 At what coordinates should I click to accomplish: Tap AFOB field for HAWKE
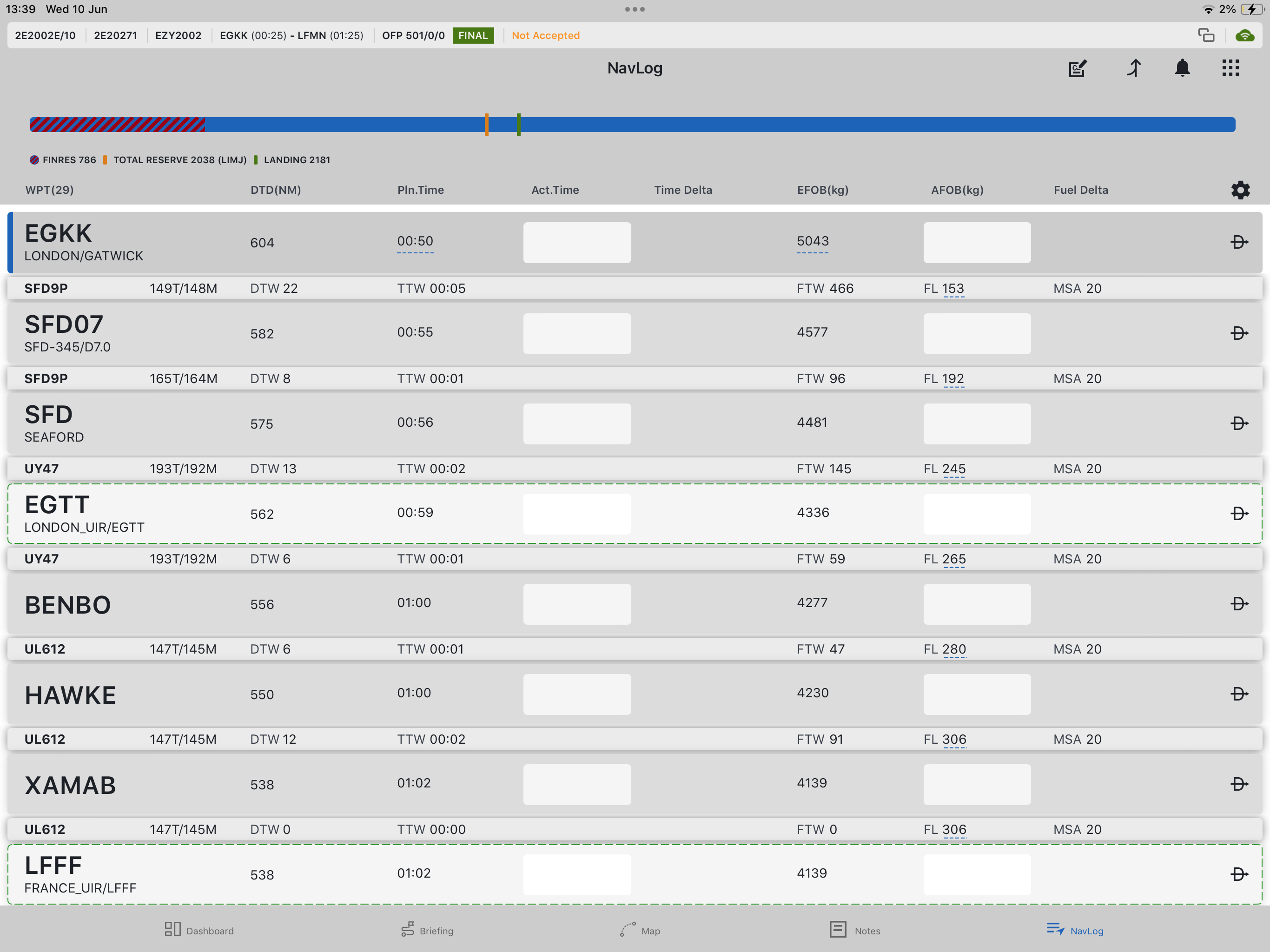977,694
